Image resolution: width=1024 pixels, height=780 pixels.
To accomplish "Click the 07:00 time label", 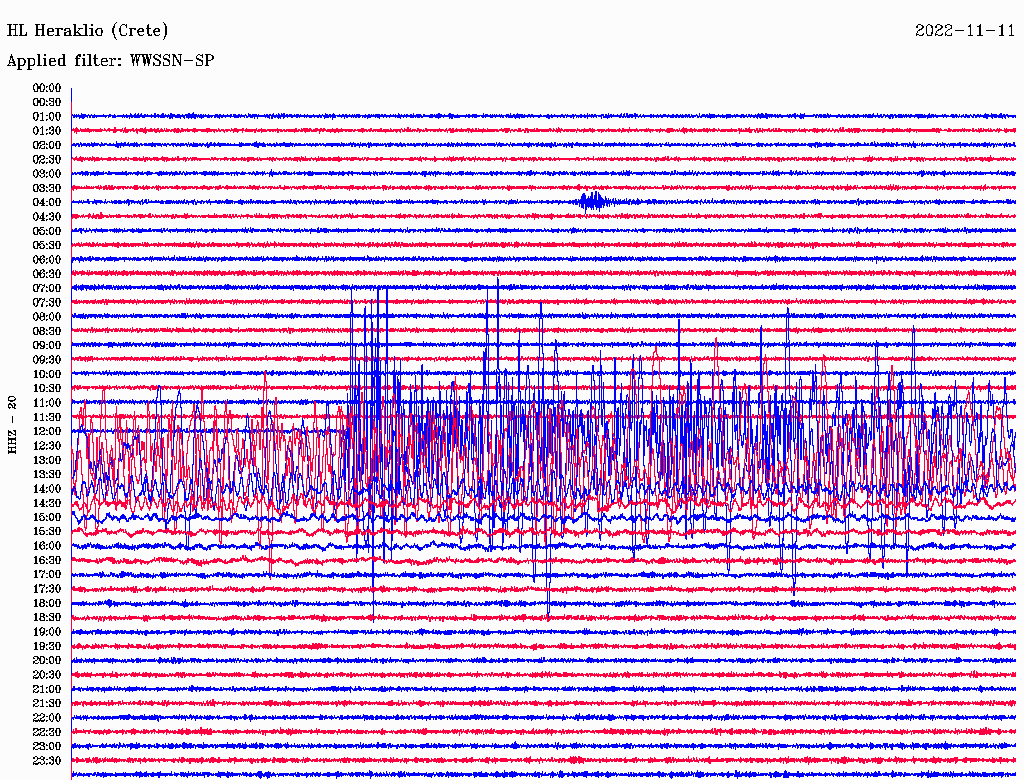I will pyautogui.click(x=47, y=288).
